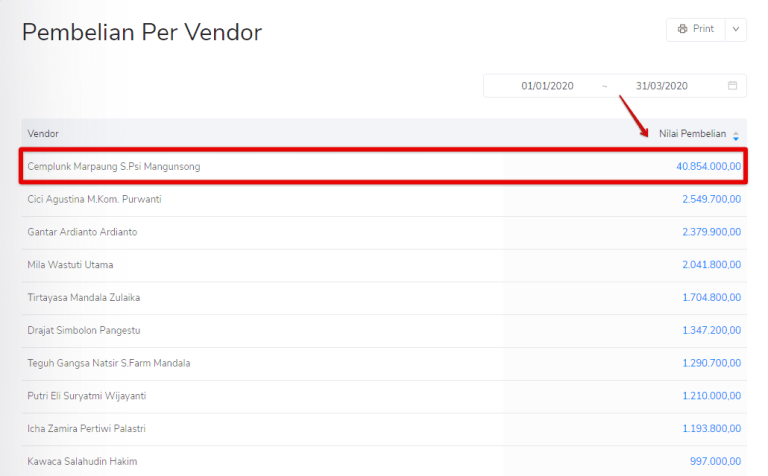768x476 pixels.
Task: Click the Vendor column header
Action: pos(43,134)
